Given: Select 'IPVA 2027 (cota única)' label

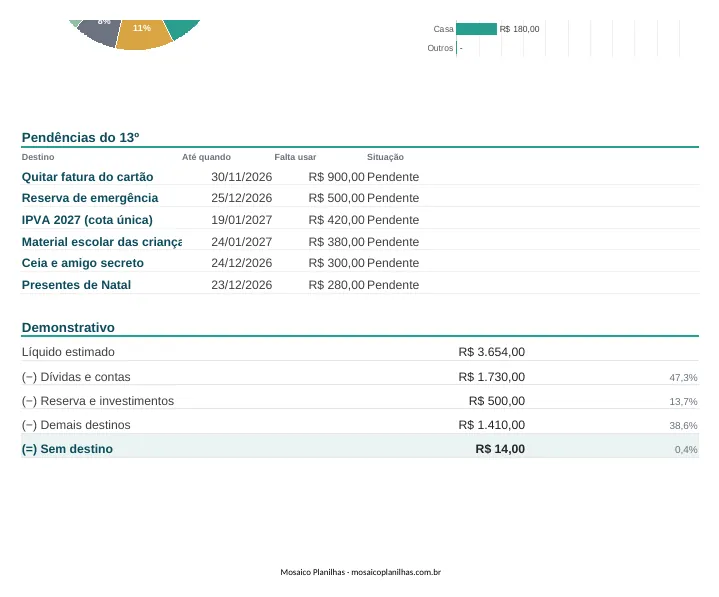Looking at the screenshot, I should coord(87,220).
